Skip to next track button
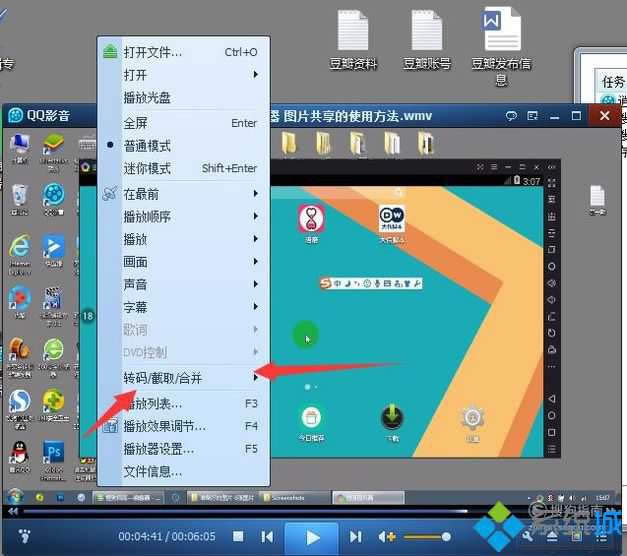 [355, 536]
